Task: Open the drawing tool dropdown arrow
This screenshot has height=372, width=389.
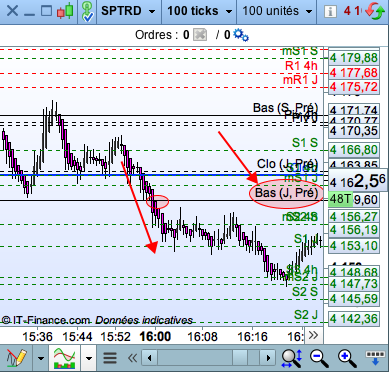Action: 41,359
